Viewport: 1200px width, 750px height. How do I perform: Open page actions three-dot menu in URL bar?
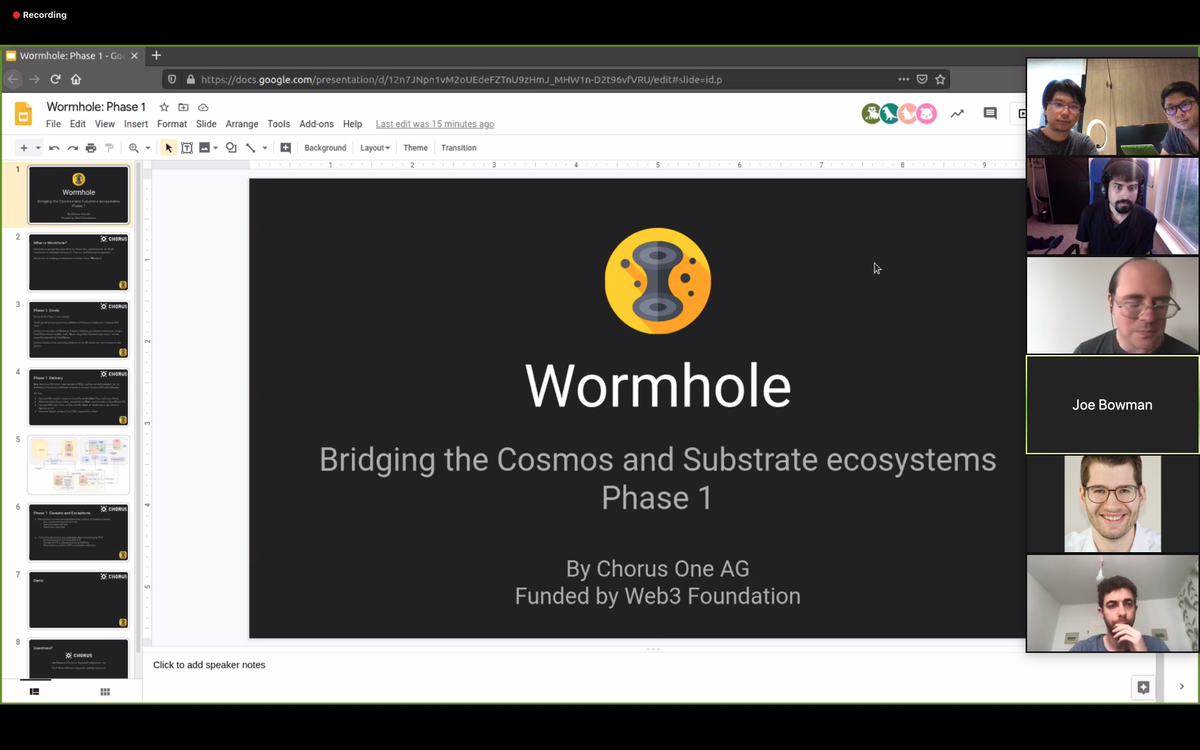[x=904, y=79]
